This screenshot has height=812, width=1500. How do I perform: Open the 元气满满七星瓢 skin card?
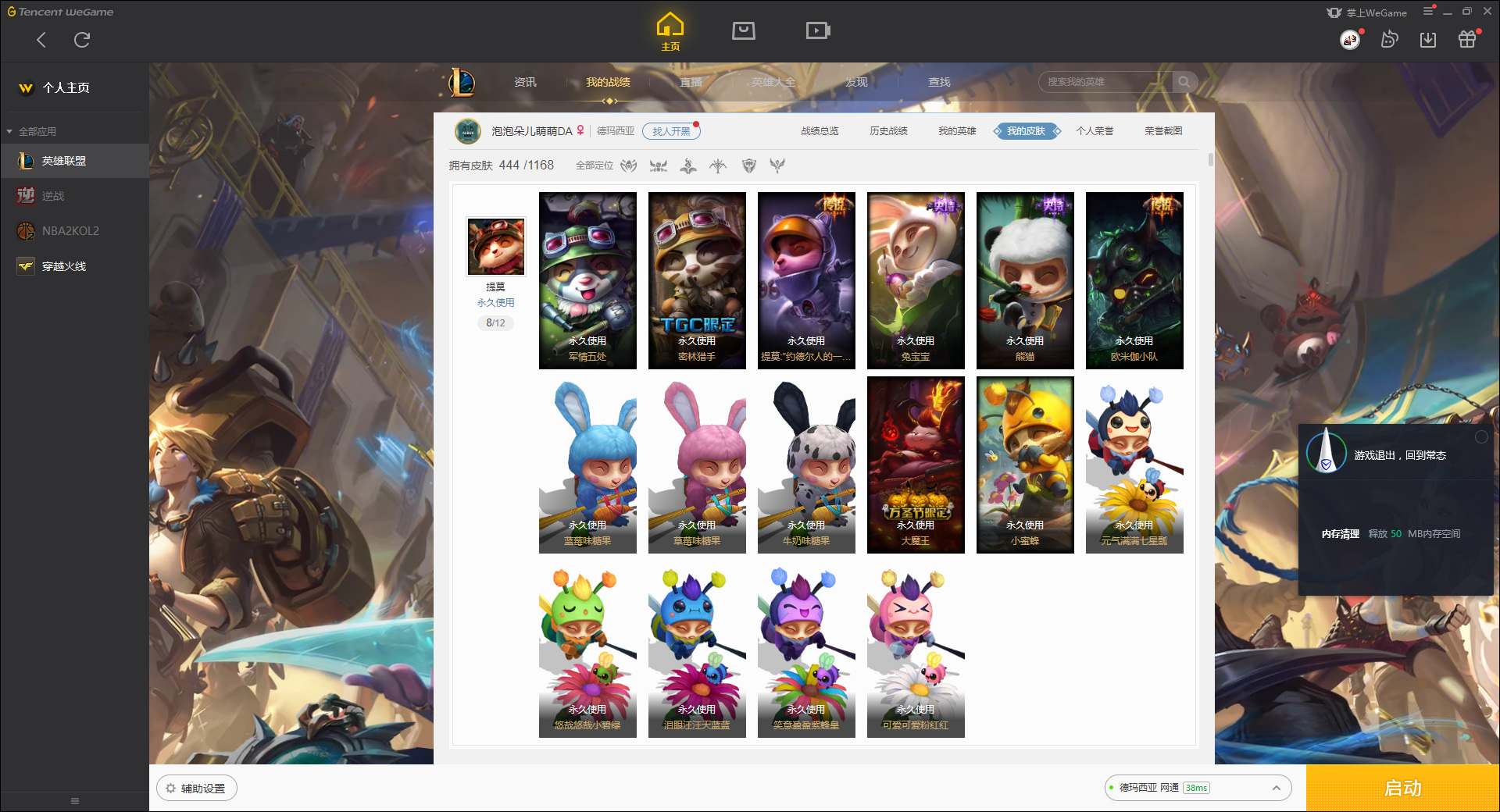click(x=1134, y=465)
